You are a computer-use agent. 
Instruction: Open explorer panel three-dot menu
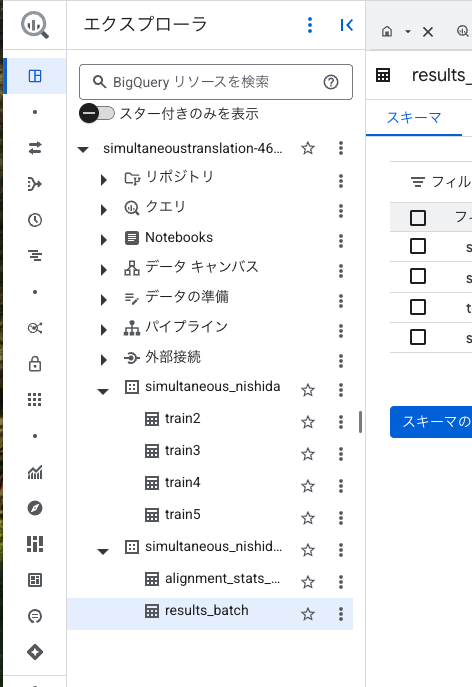point(310,25)
